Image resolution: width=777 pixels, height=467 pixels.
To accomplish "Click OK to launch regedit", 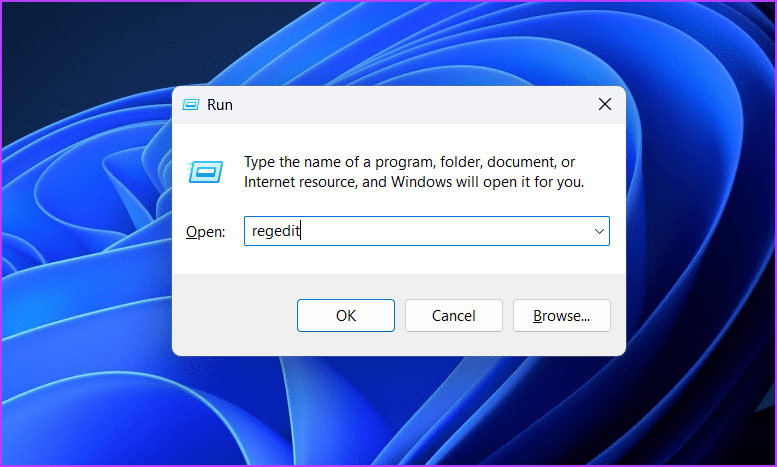I will click(346, 315).
